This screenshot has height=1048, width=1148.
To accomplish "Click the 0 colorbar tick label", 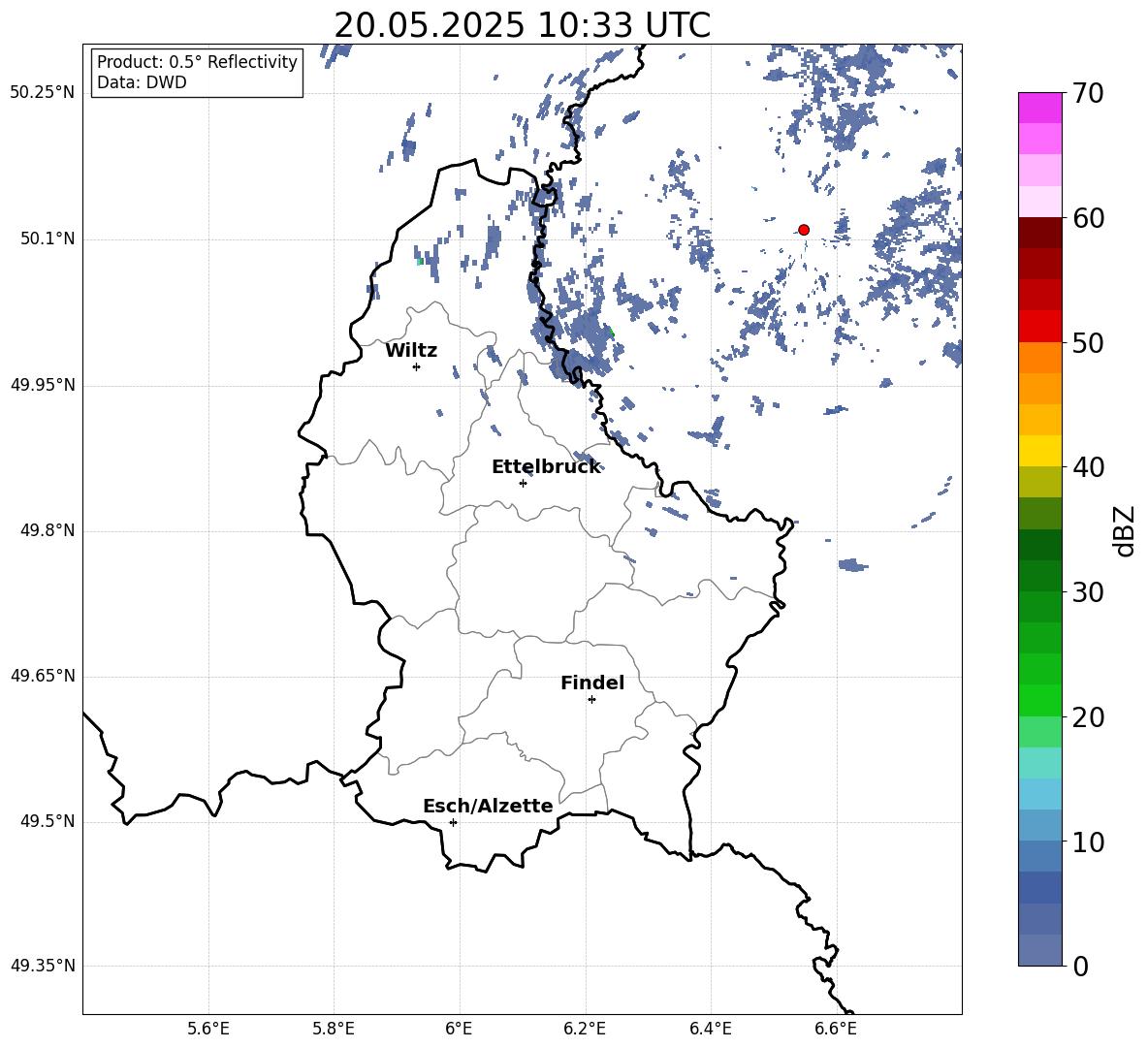I will point(1080,967).
